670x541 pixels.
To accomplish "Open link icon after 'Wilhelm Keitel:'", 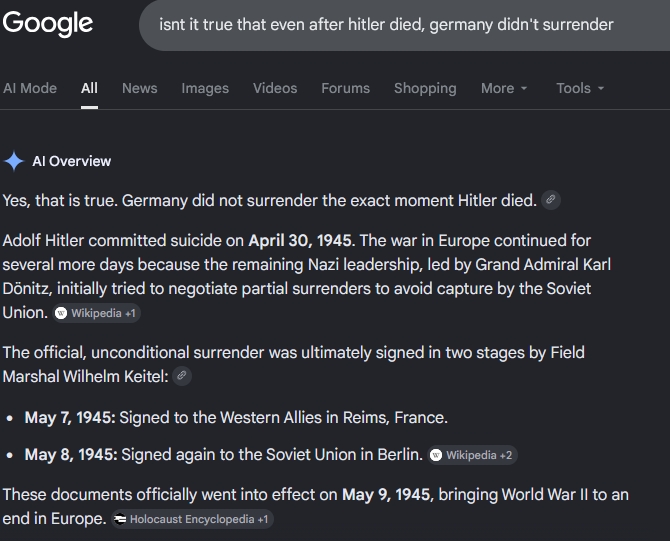I will point(182,376).
